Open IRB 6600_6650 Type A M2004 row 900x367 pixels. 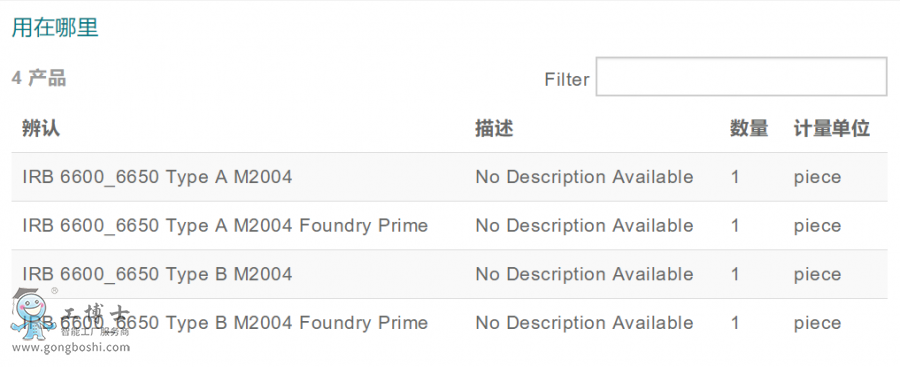coord(449,177)
